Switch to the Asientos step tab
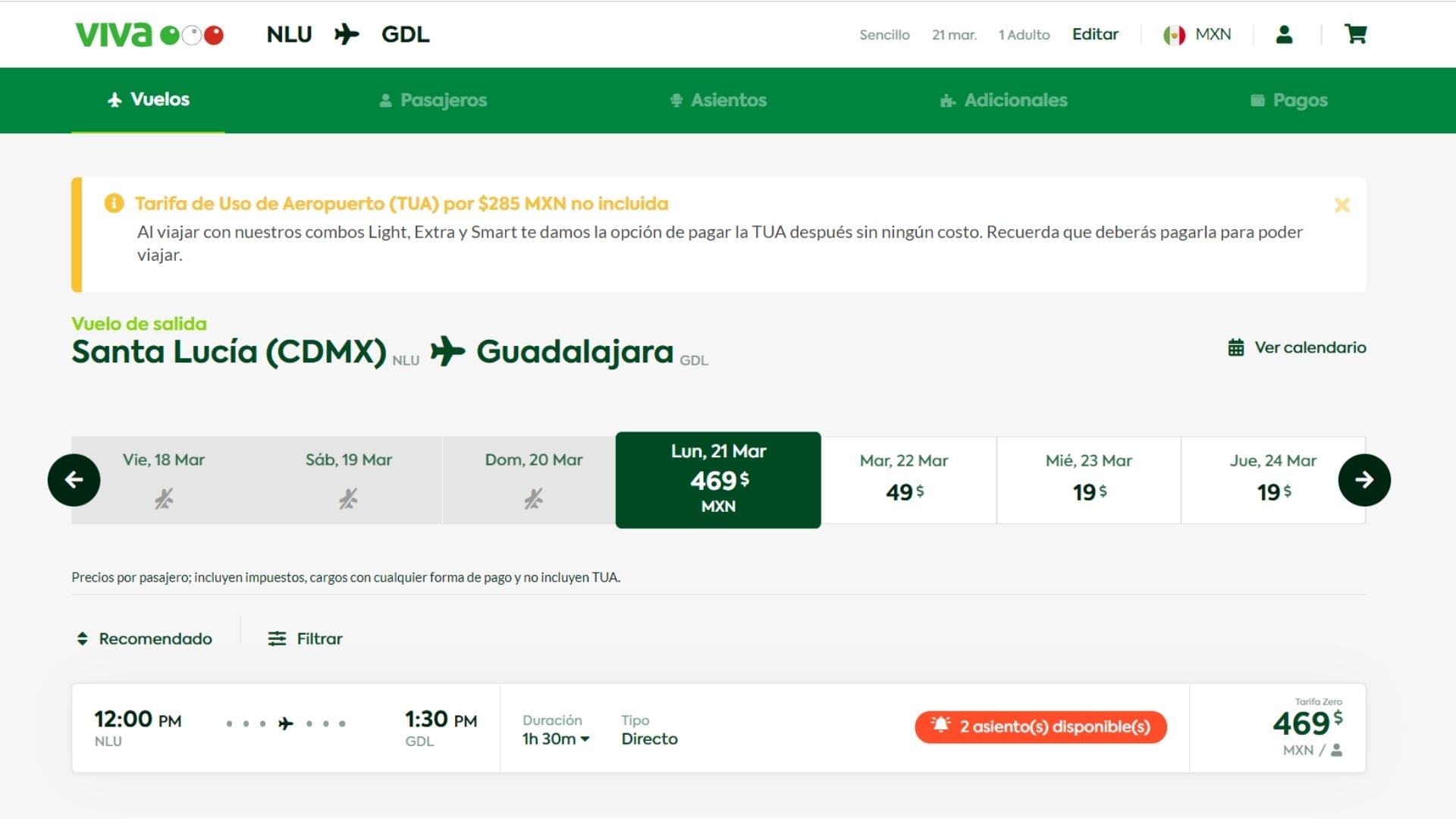Viewport: 1456px width, 819px height. (718, 100)
